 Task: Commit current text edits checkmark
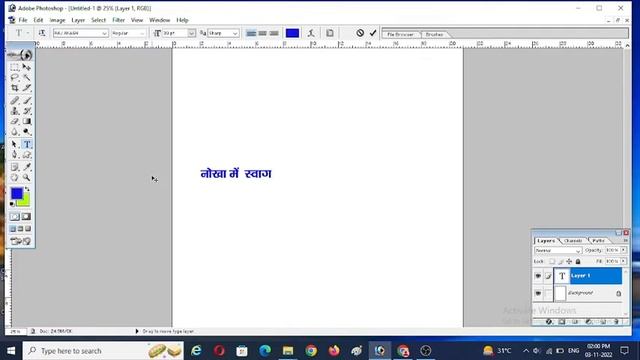coord(373,33)
